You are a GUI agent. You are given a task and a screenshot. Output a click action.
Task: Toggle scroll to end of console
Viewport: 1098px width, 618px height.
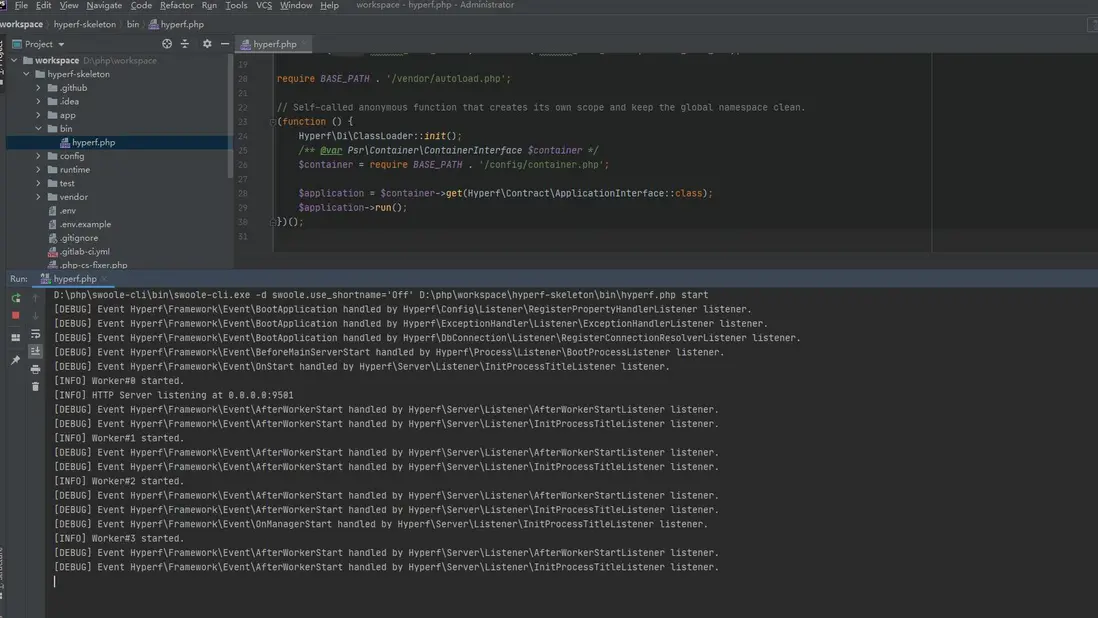[x=35, y=351]
